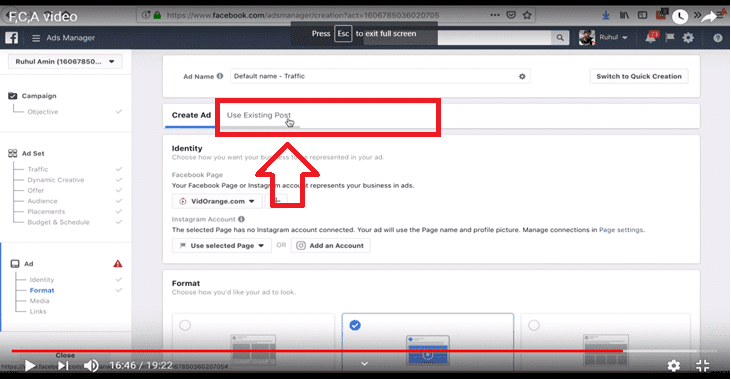Click the flag icon in top bar
731x380 pixels.
coord(670,38)
